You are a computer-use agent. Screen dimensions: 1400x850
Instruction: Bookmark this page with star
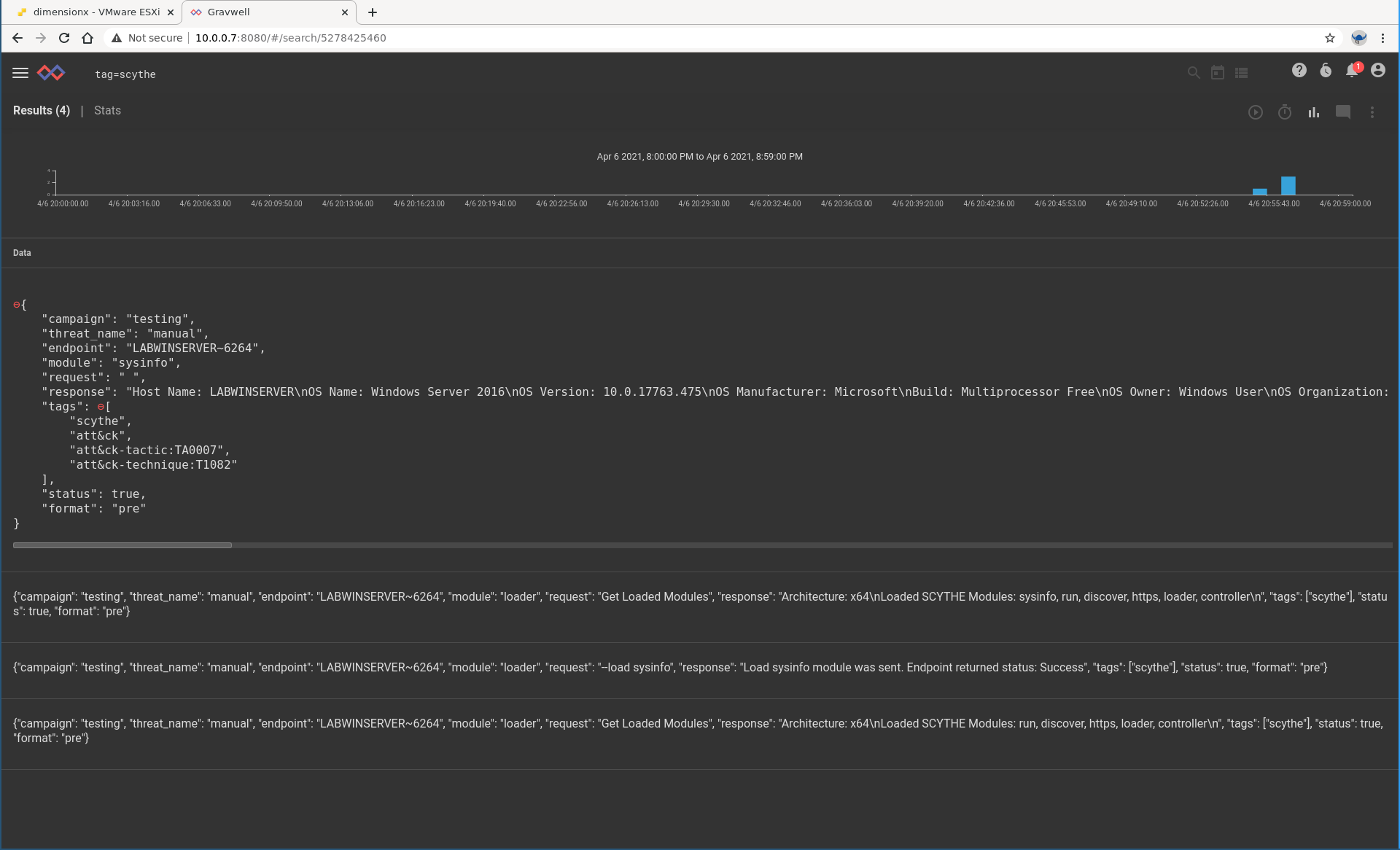point(1330,38)
